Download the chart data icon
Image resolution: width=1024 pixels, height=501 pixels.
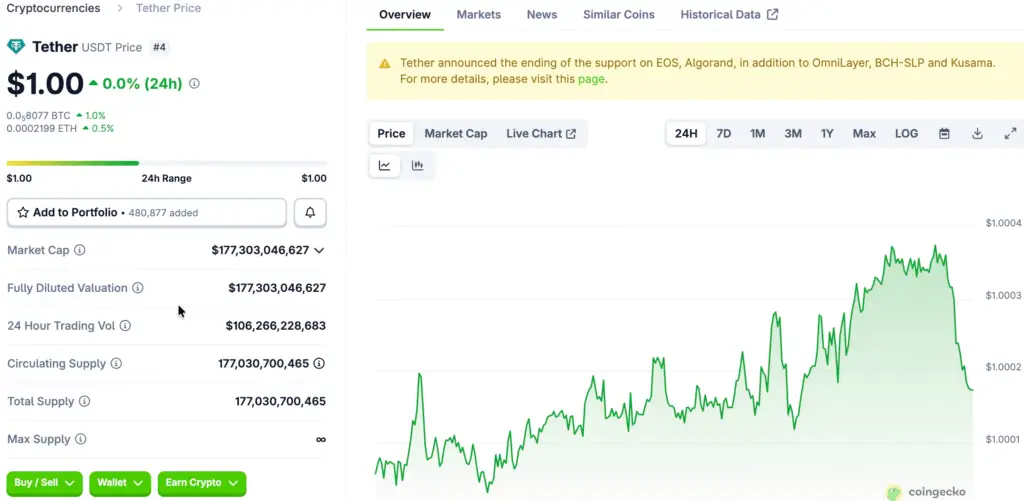click(x=977, y=134)
